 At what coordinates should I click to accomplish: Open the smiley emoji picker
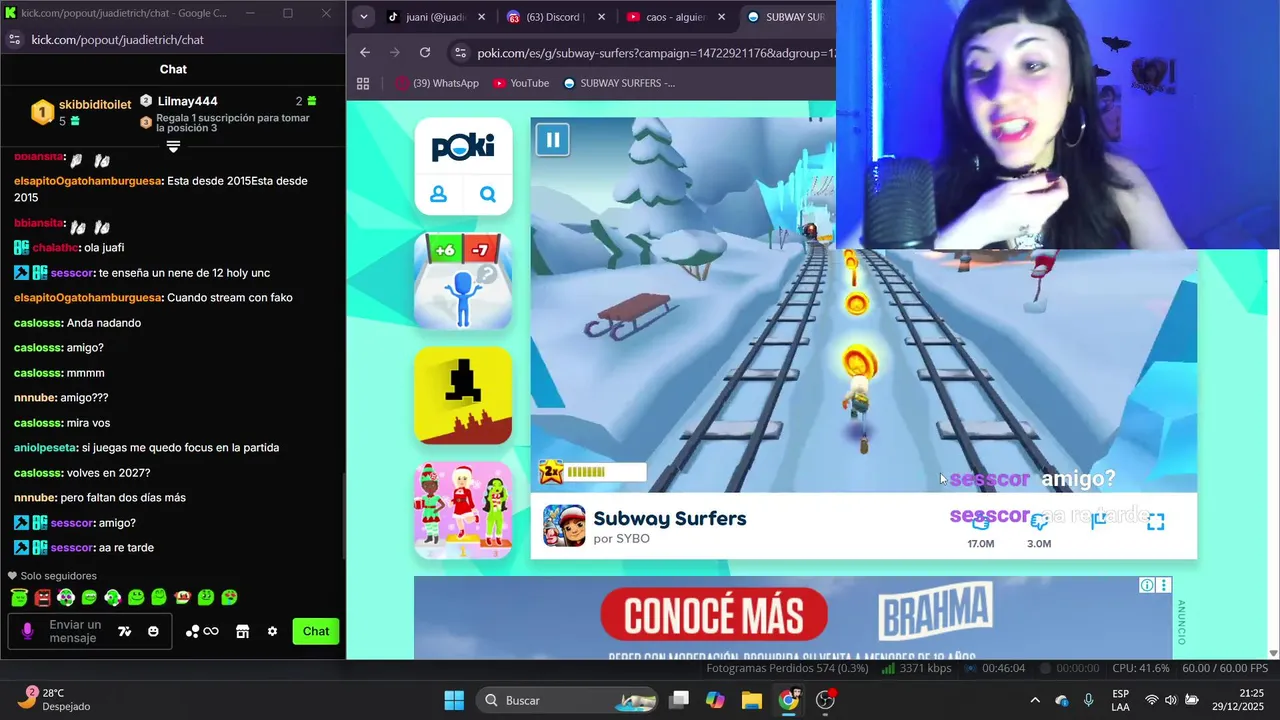point(153,631)
